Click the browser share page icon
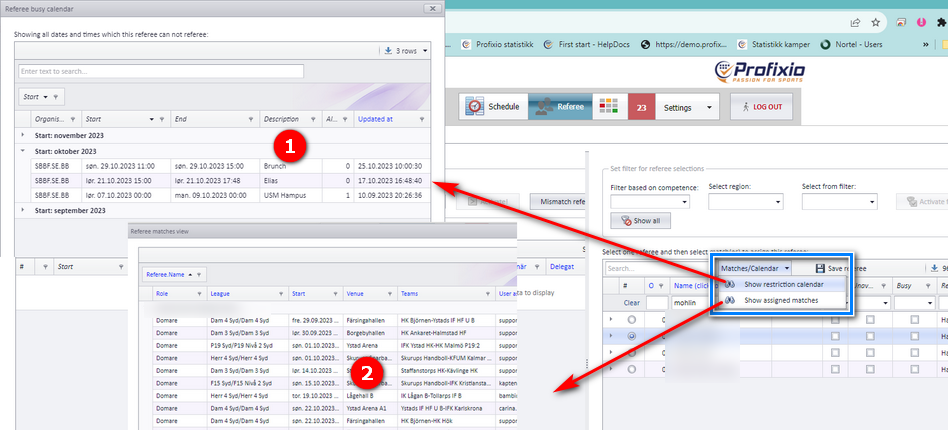Image resolution: width=948 pixels, height=430 pixels. (x=855, y=23)
